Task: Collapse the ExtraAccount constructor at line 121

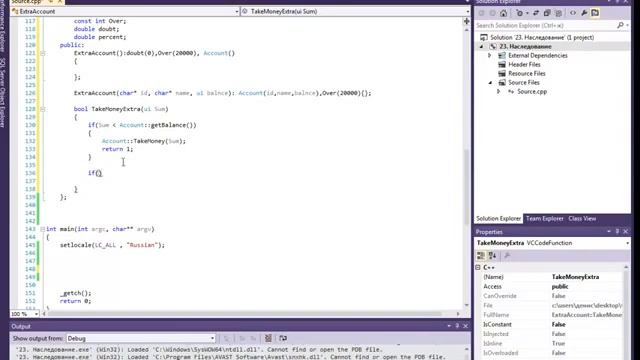Action: coord(42,53)
